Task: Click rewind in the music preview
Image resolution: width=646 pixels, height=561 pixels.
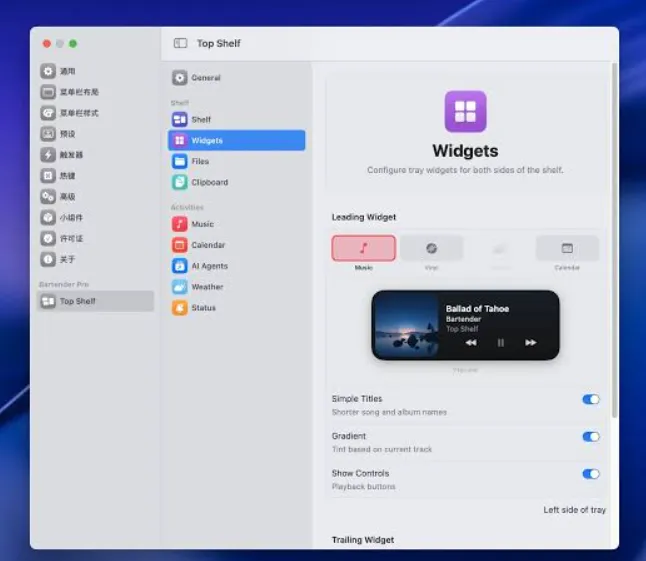Action: click(471, 343)
